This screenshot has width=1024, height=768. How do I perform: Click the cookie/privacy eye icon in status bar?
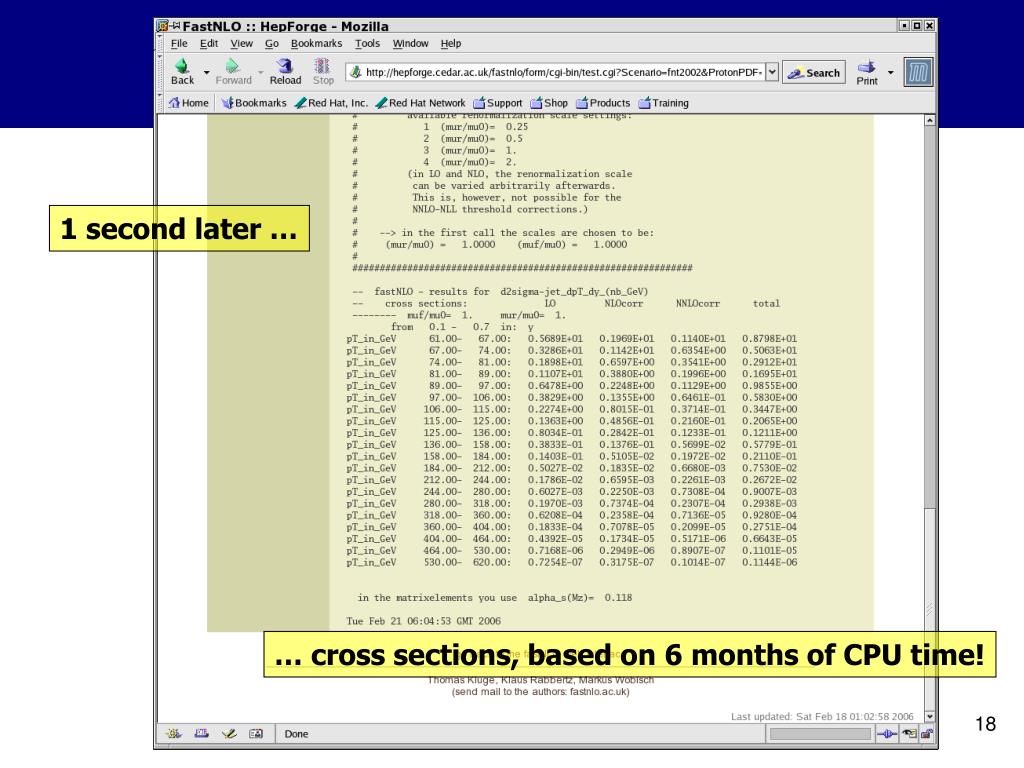[x=910, y=734]
